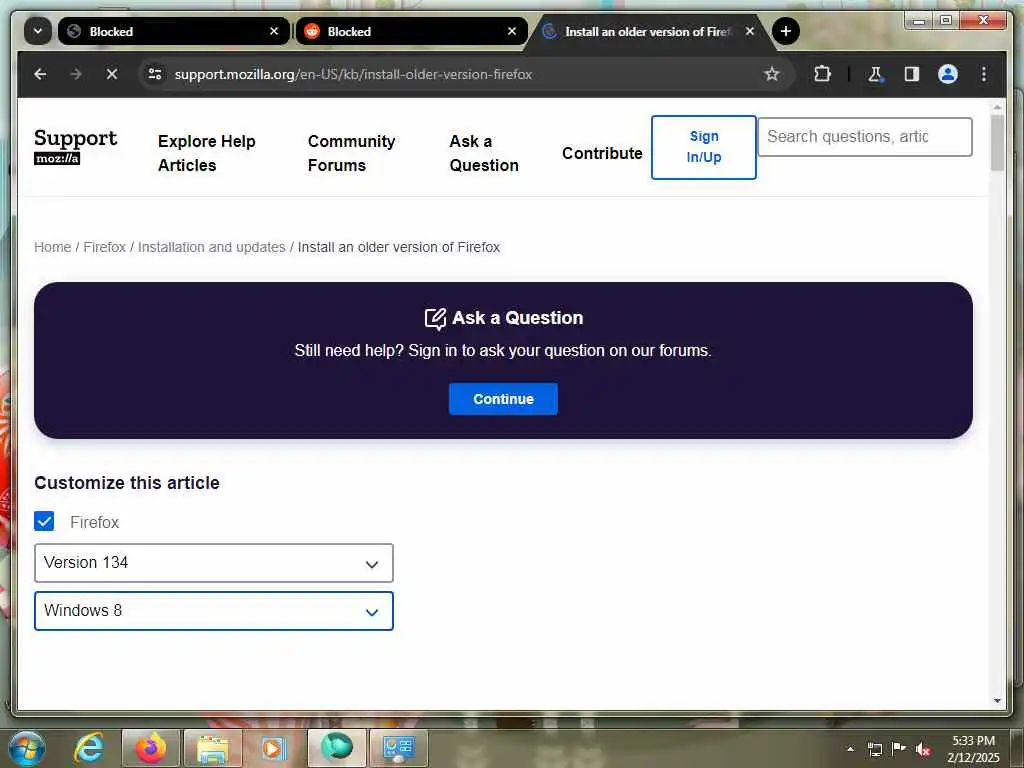Open the Contribute menu item
This screenshot has height=768, width=1024.
click(x=602, y=153)
